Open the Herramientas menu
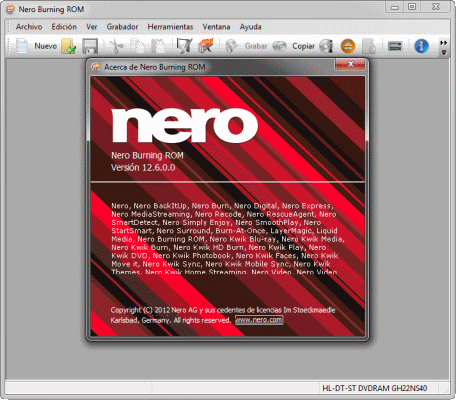This screenshot has height=400, width=456. point(170,27)
